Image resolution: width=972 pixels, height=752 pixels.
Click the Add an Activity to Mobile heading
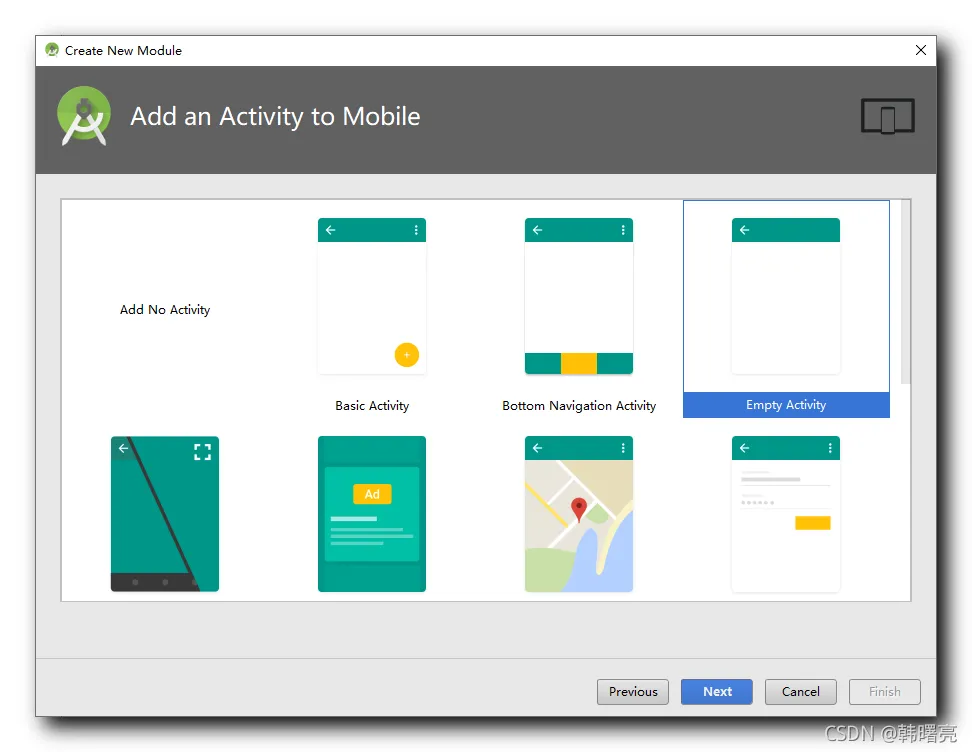coord(275,117)
